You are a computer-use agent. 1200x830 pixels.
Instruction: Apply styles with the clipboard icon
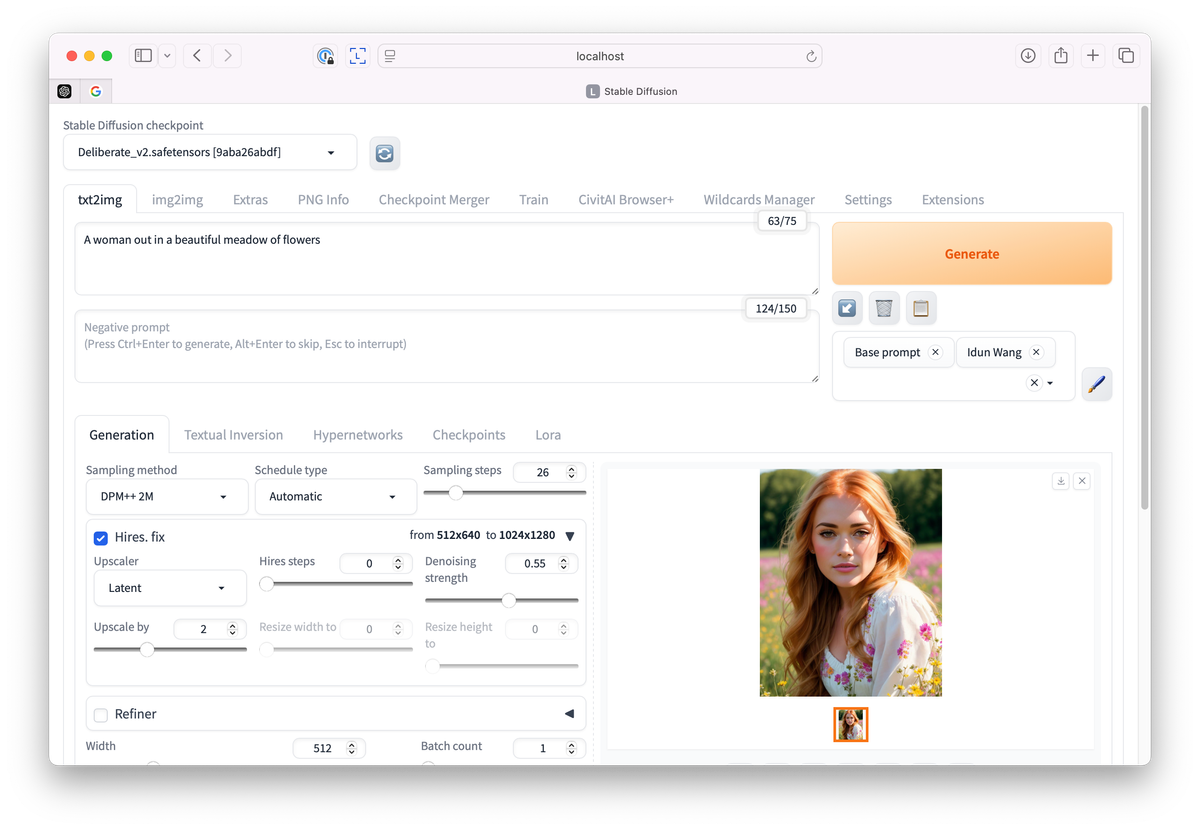[x=921, y=308]
